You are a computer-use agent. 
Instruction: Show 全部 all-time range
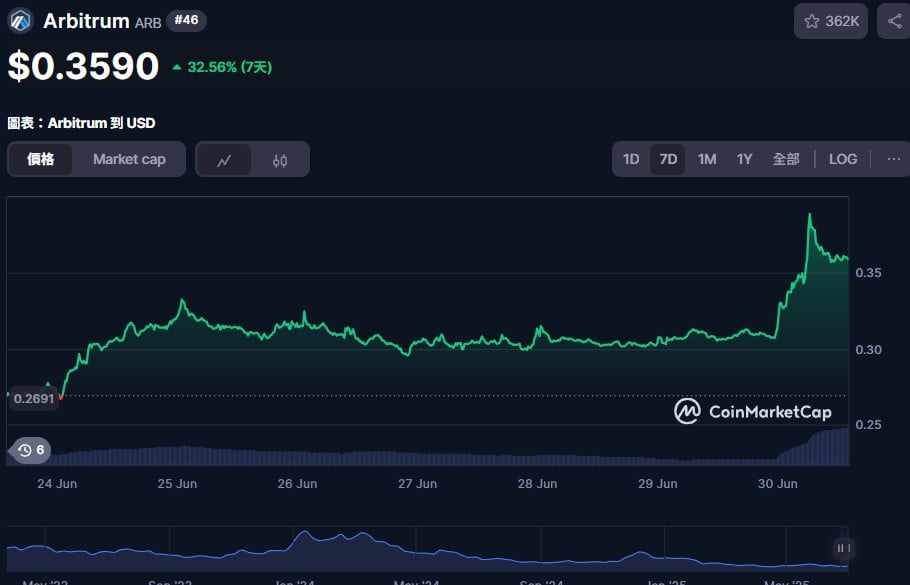[786, 159]
